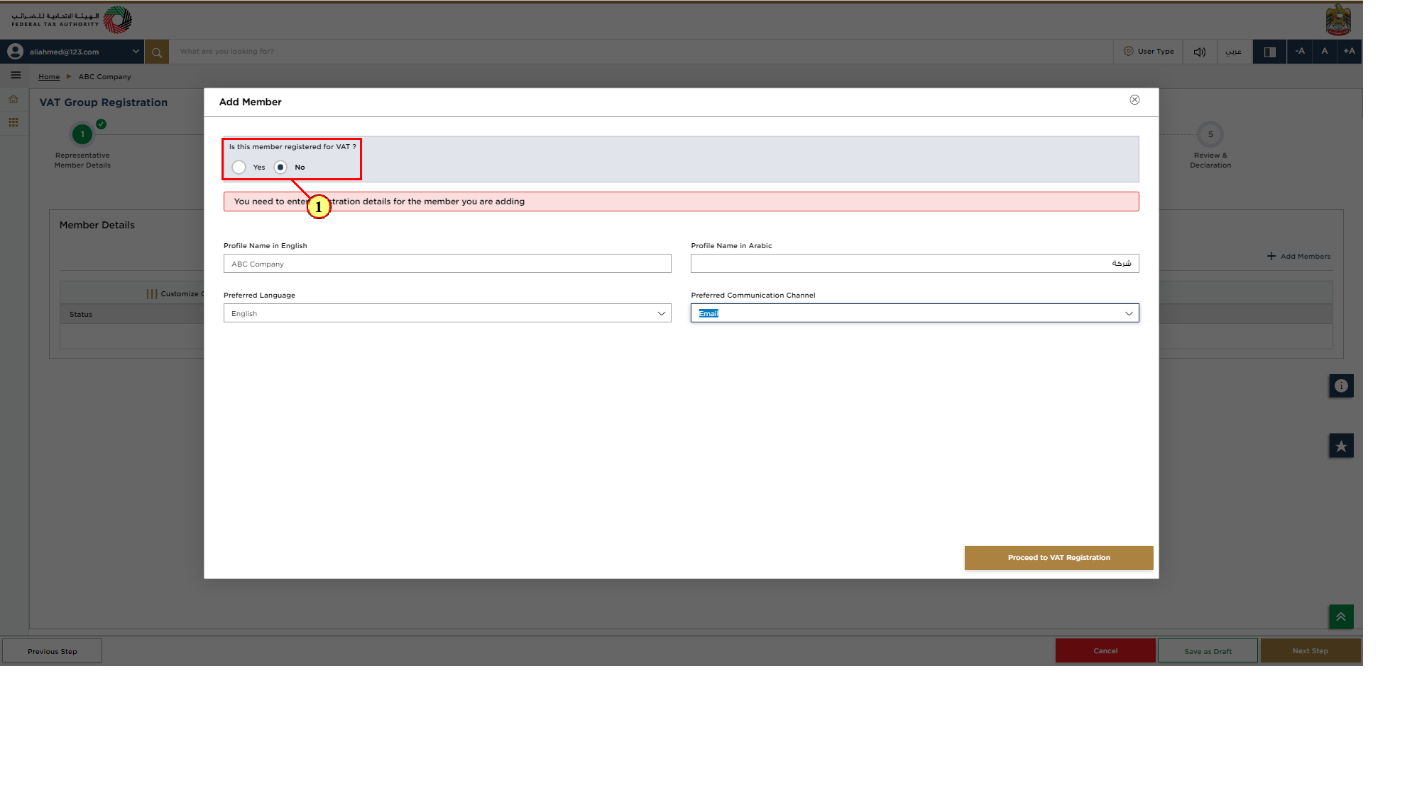The image size is (1414, 801).
Task: Toggle the contrast mode icon
Action: click(x=1270, y=51)
